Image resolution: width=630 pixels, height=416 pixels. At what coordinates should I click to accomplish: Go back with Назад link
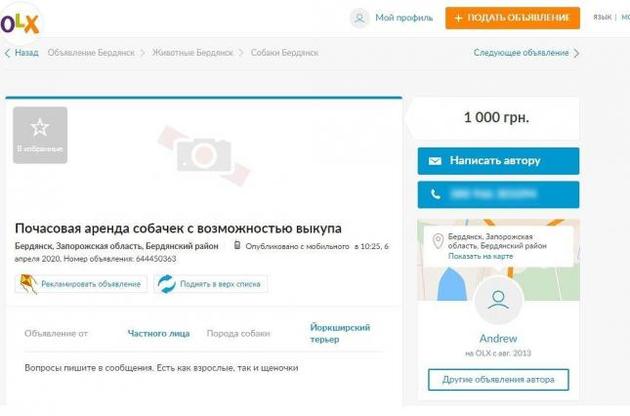[x=27, y=53]
